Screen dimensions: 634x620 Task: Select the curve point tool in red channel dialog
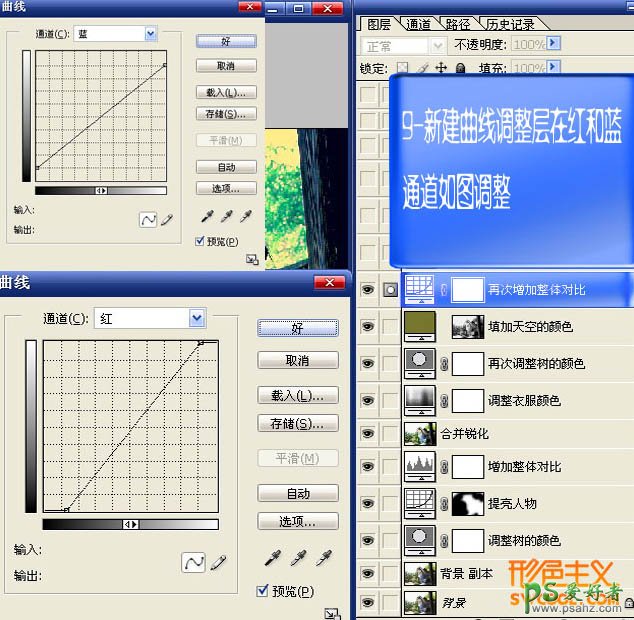point(193,563)
